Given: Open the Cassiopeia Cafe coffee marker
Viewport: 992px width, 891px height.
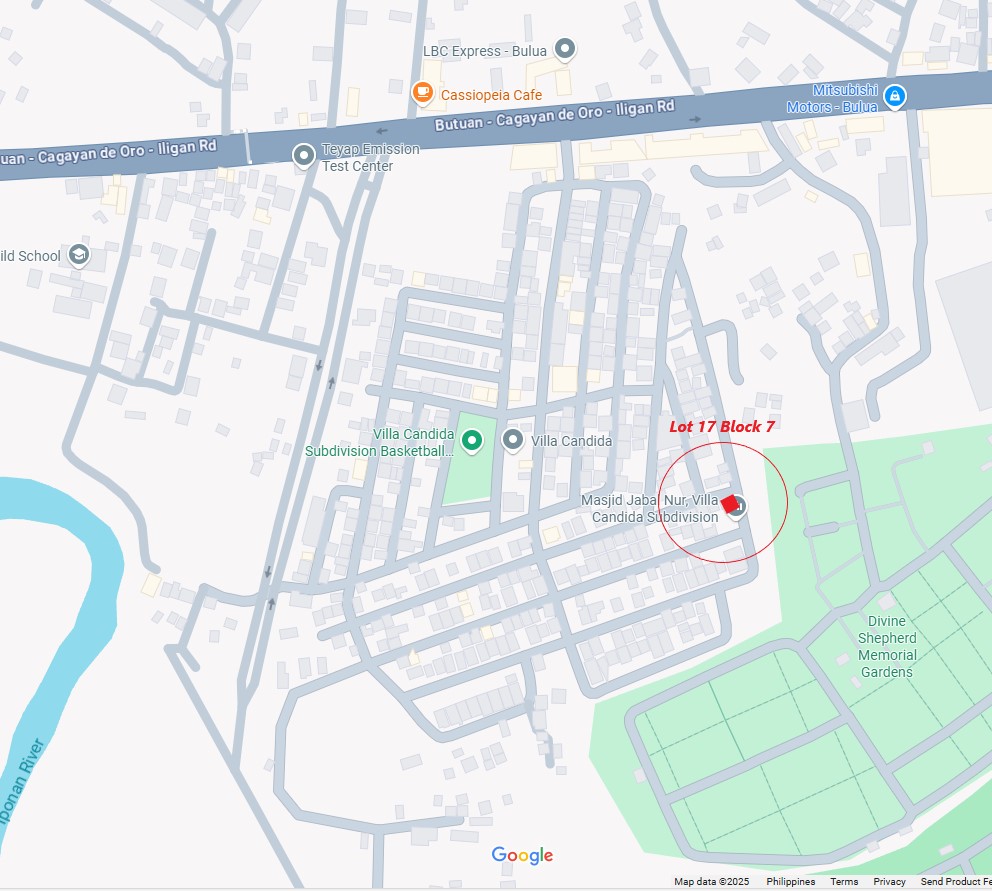Looking at the screenshot, I should pos(423,93).
